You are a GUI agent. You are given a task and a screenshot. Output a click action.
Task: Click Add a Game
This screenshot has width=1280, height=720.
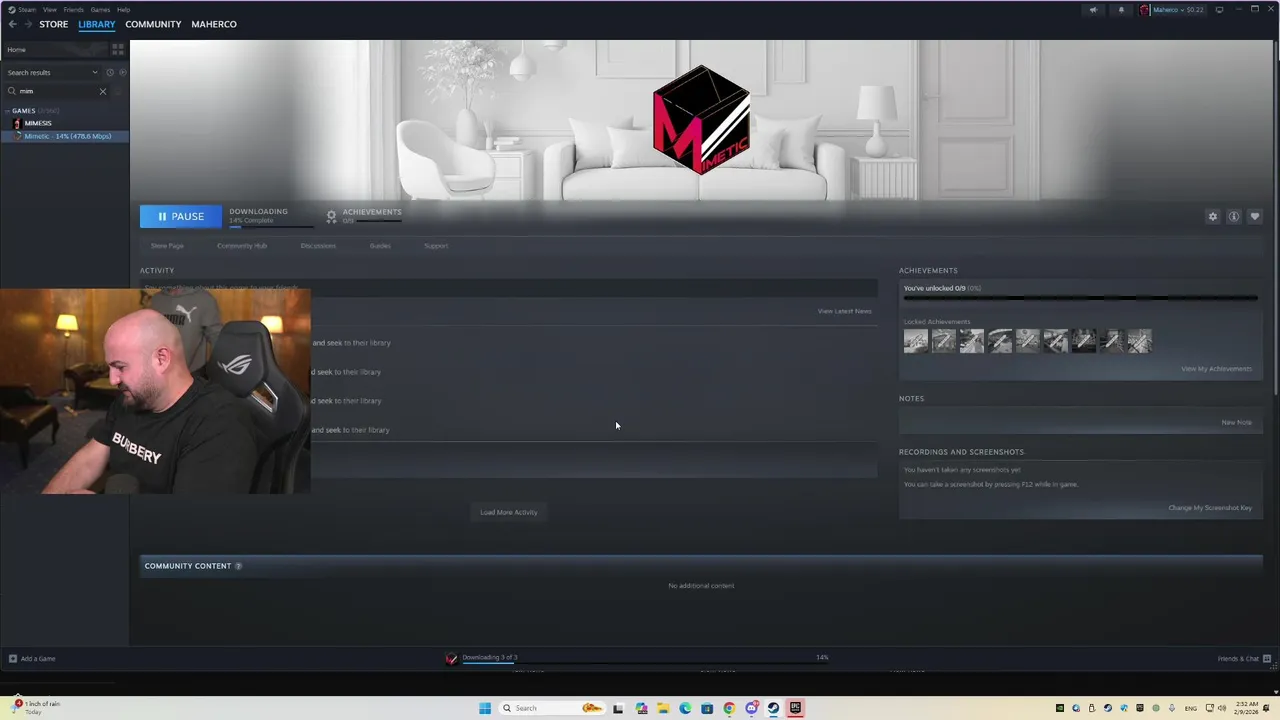[x=32, y=659]
